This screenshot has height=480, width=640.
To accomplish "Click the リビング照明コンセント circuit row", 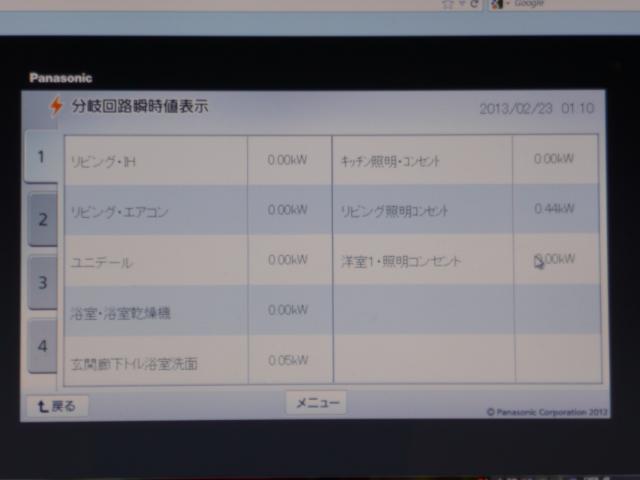I will pos(422,210).
